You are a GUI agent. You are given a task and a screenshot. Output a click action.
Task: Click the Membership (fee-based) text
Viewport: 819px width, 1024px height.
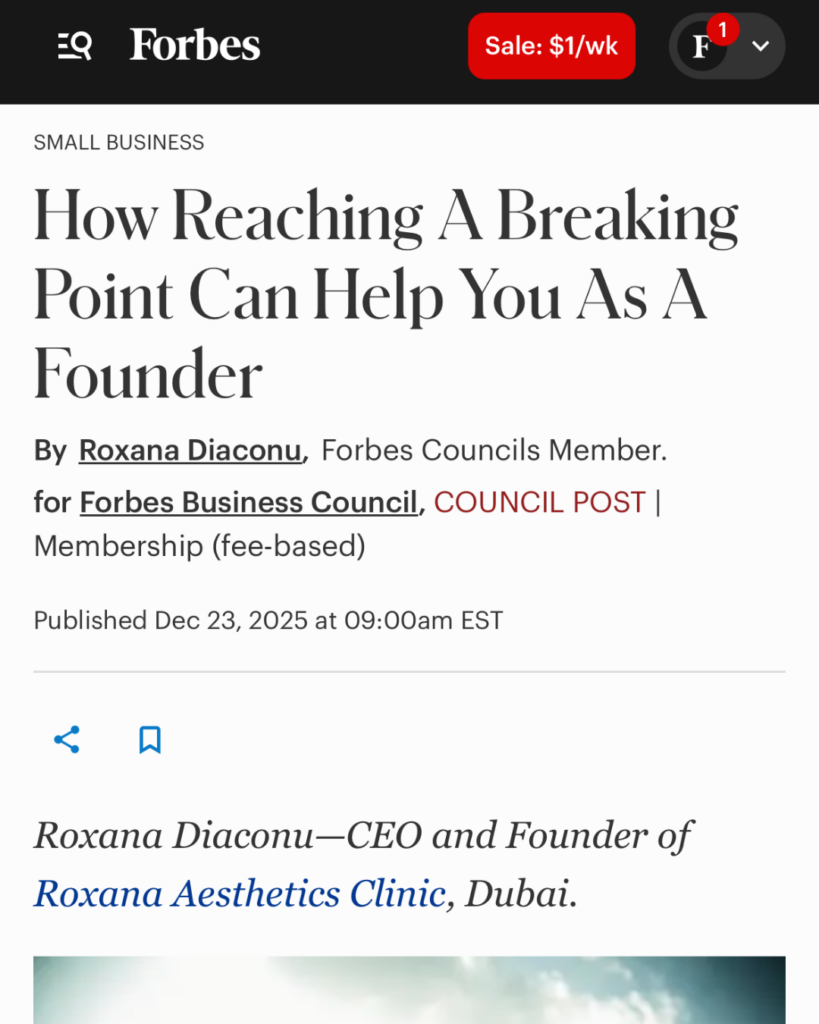tap(200, 546)
